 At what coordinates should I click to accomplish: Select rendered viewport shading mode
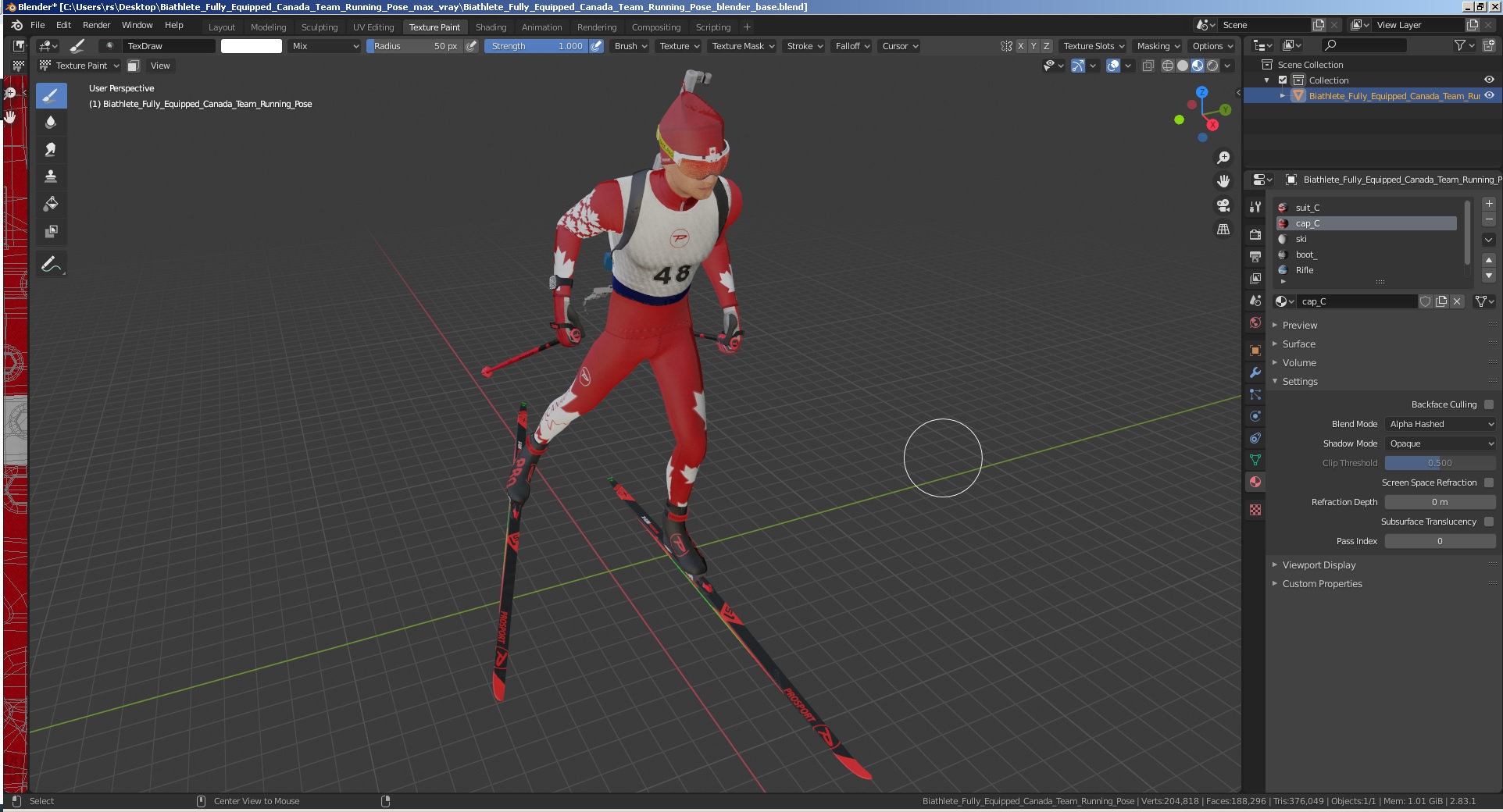click(1212, 66)
